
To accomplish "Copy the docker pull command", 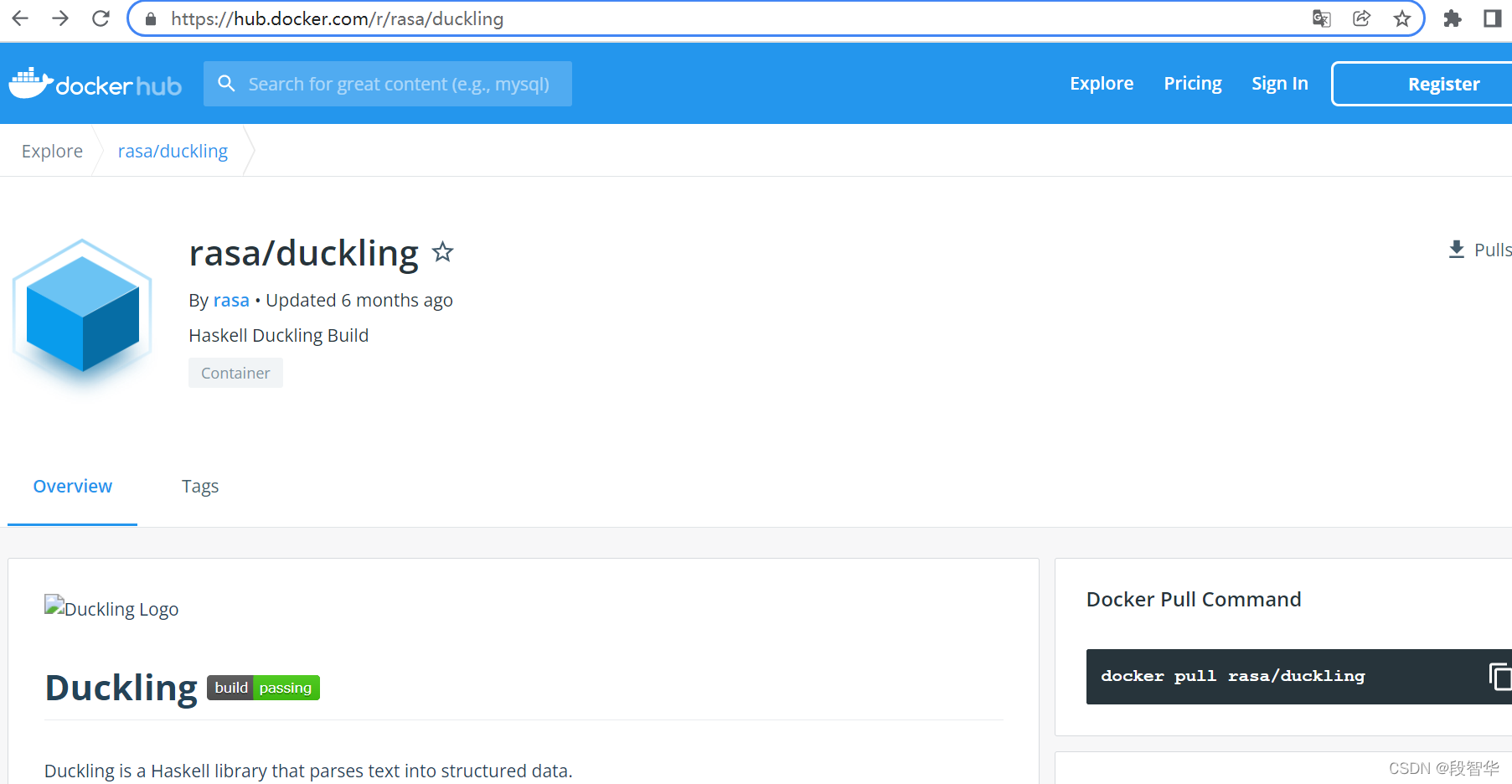I will click(1500, 676).
